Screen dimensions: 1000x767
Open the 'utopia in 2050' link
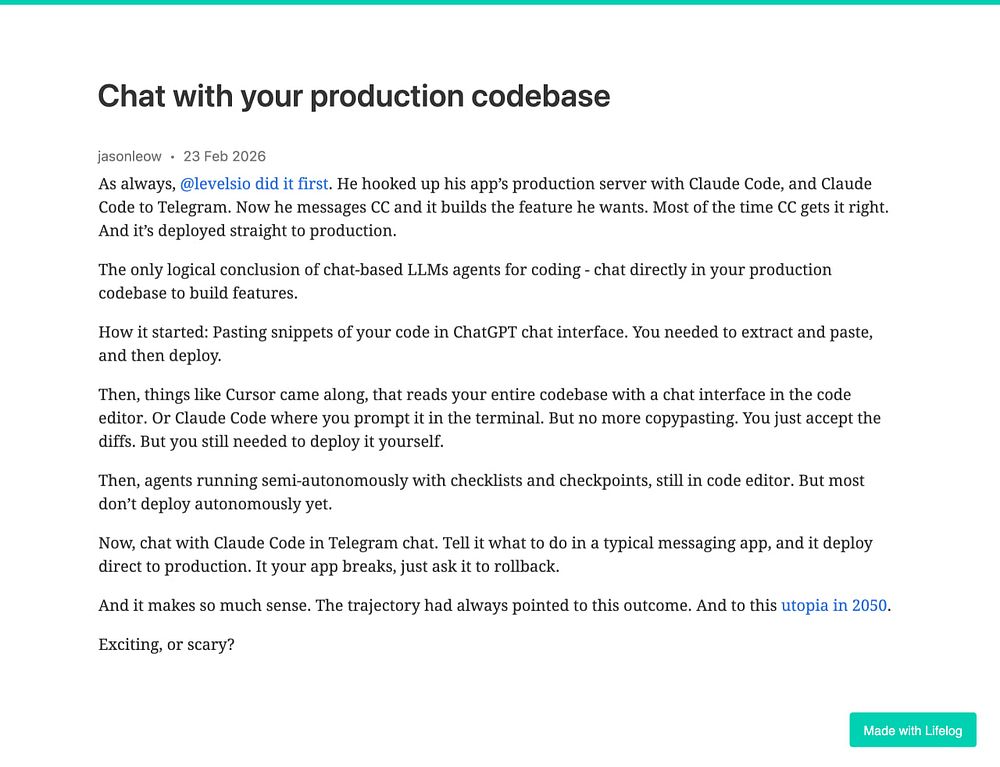tap(833, 605)
